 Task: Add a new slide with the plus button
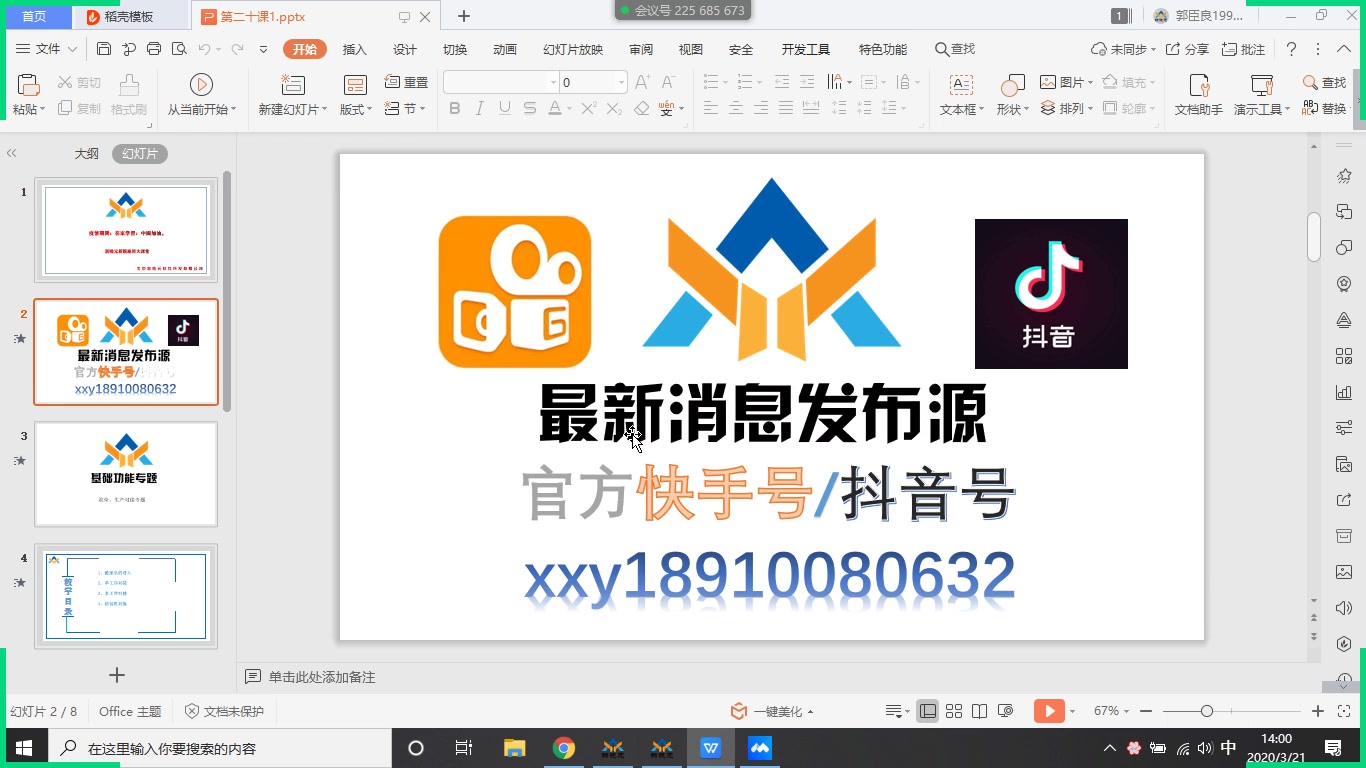(117, 675)
